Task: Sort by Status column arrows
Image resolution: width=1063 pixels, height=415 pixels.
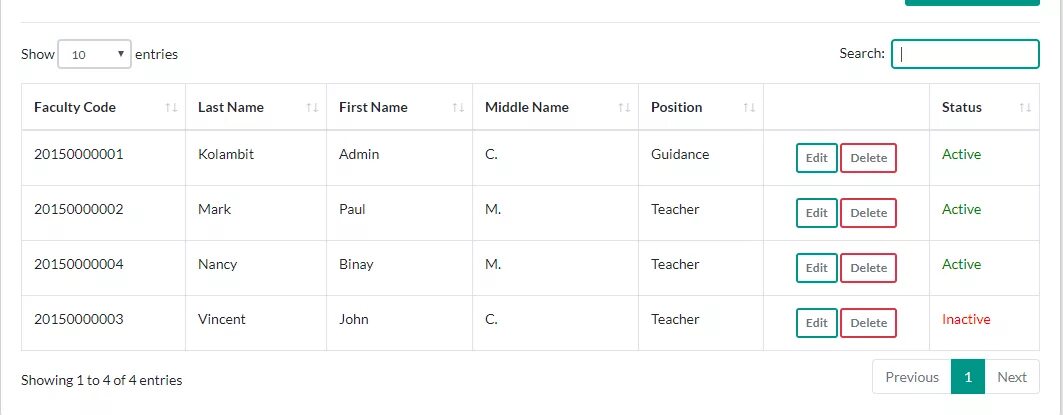Action: pyautogui.click(x=1025, y=107)
